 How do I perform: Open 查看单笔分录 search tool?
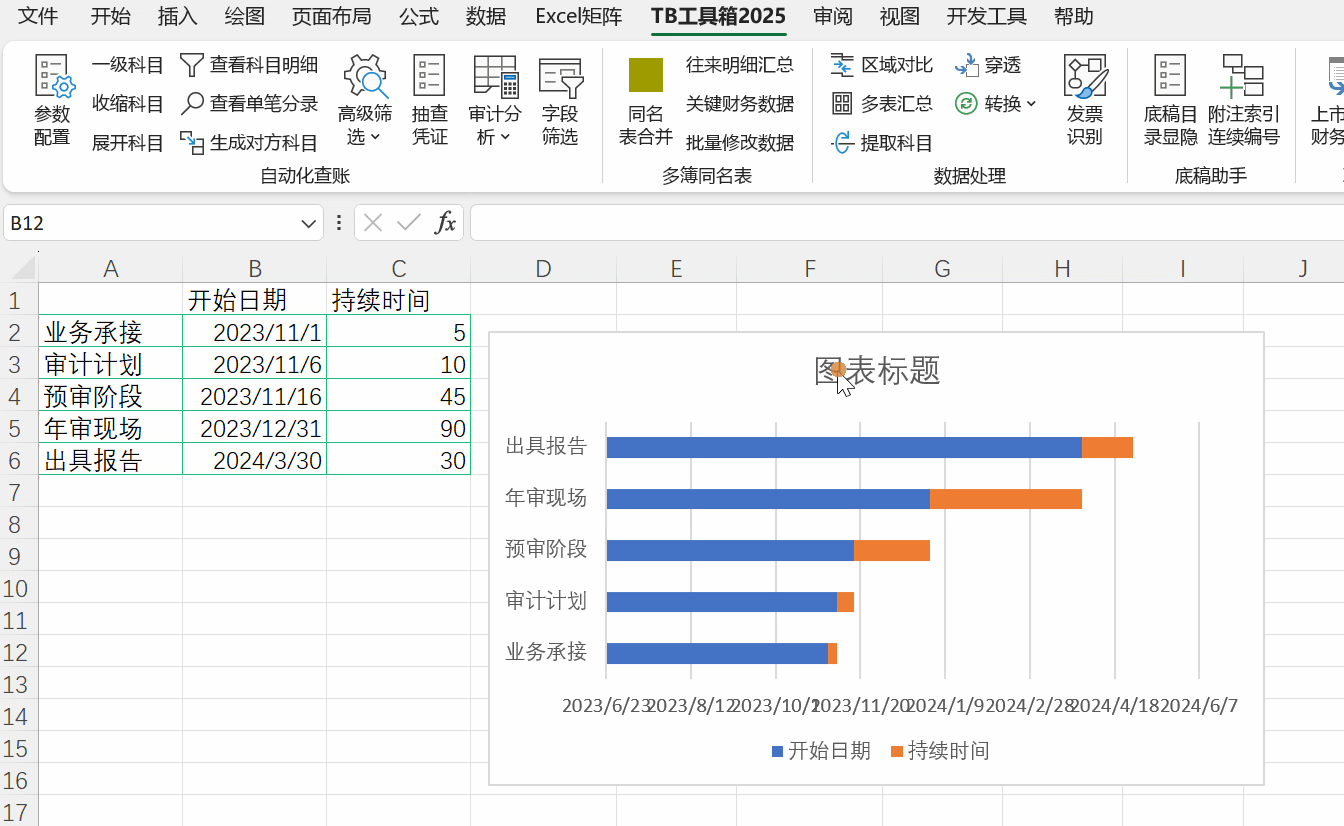(x=249, y=104)
